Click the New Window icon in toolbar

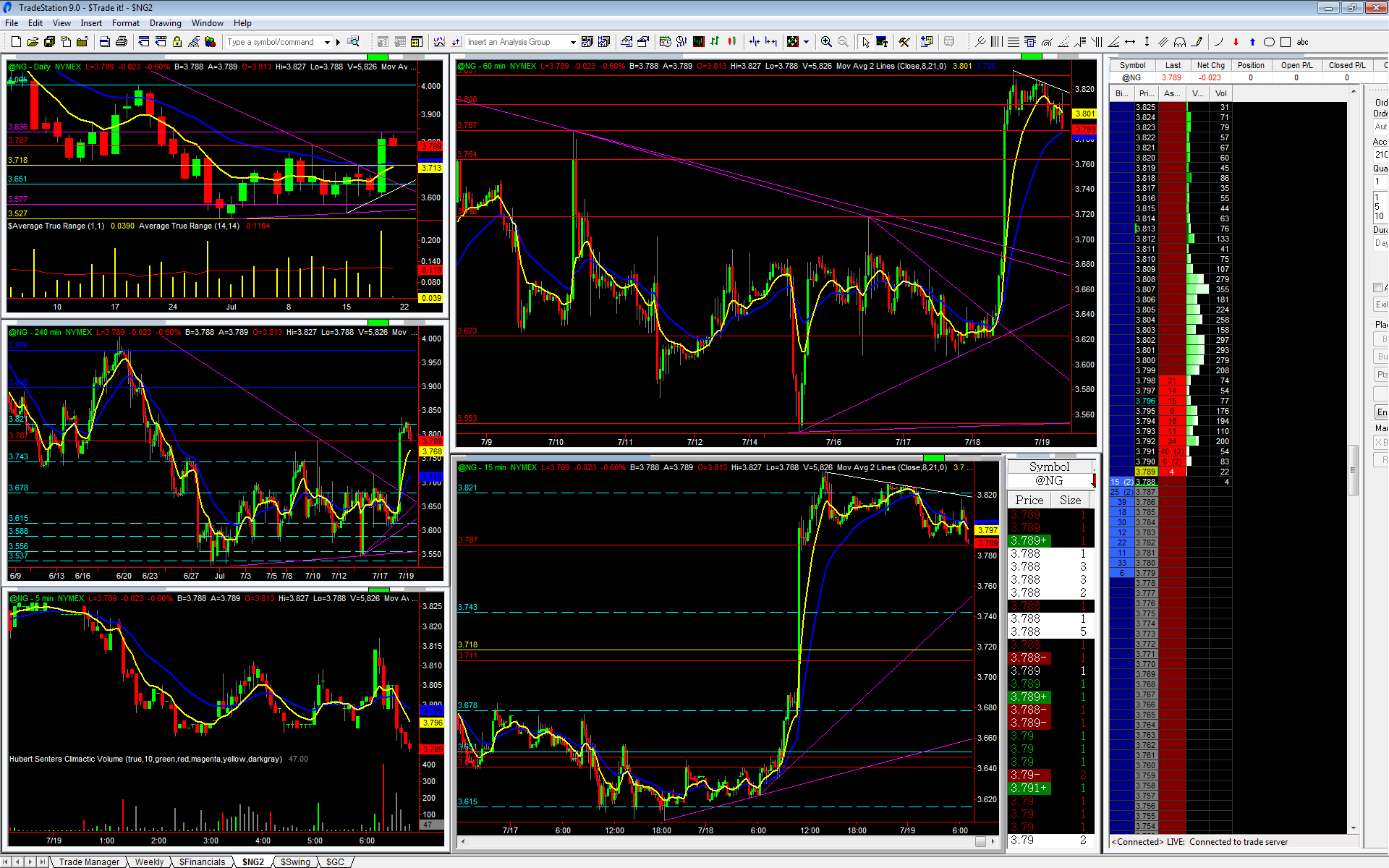coord(16,42)
